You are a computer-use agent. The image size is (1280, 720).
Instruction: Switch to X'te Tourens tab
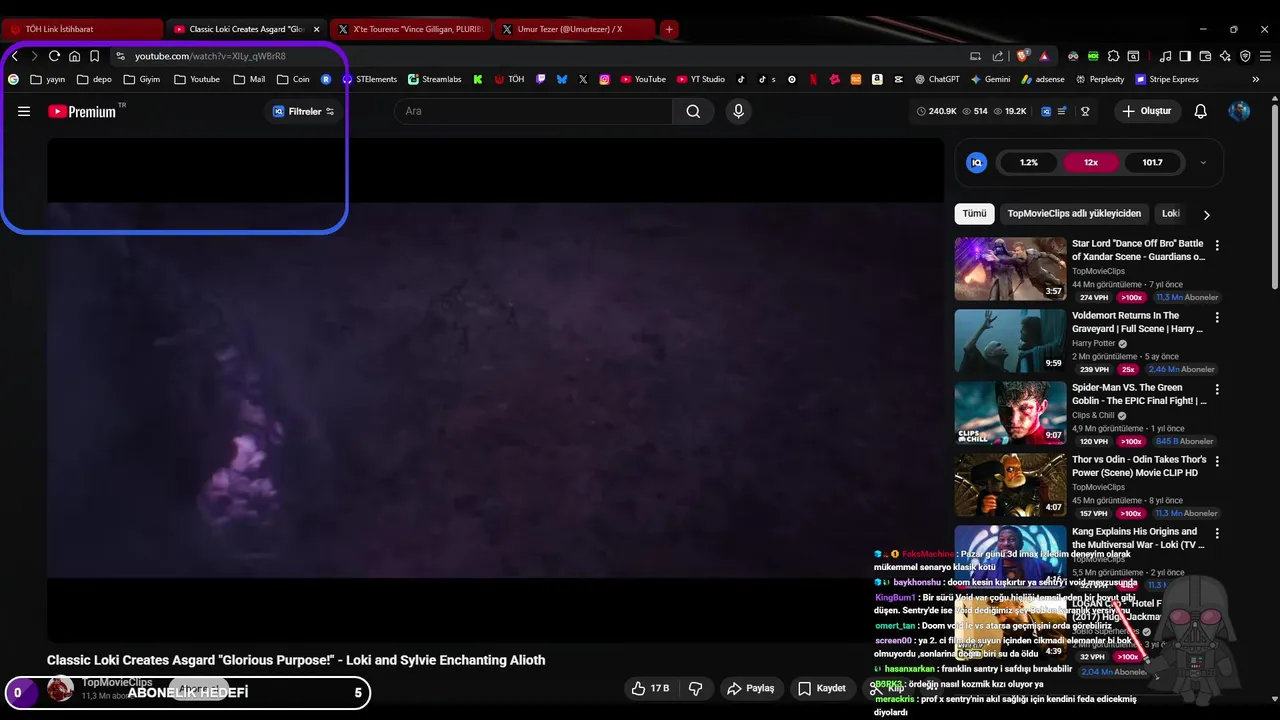click(410, 29)
